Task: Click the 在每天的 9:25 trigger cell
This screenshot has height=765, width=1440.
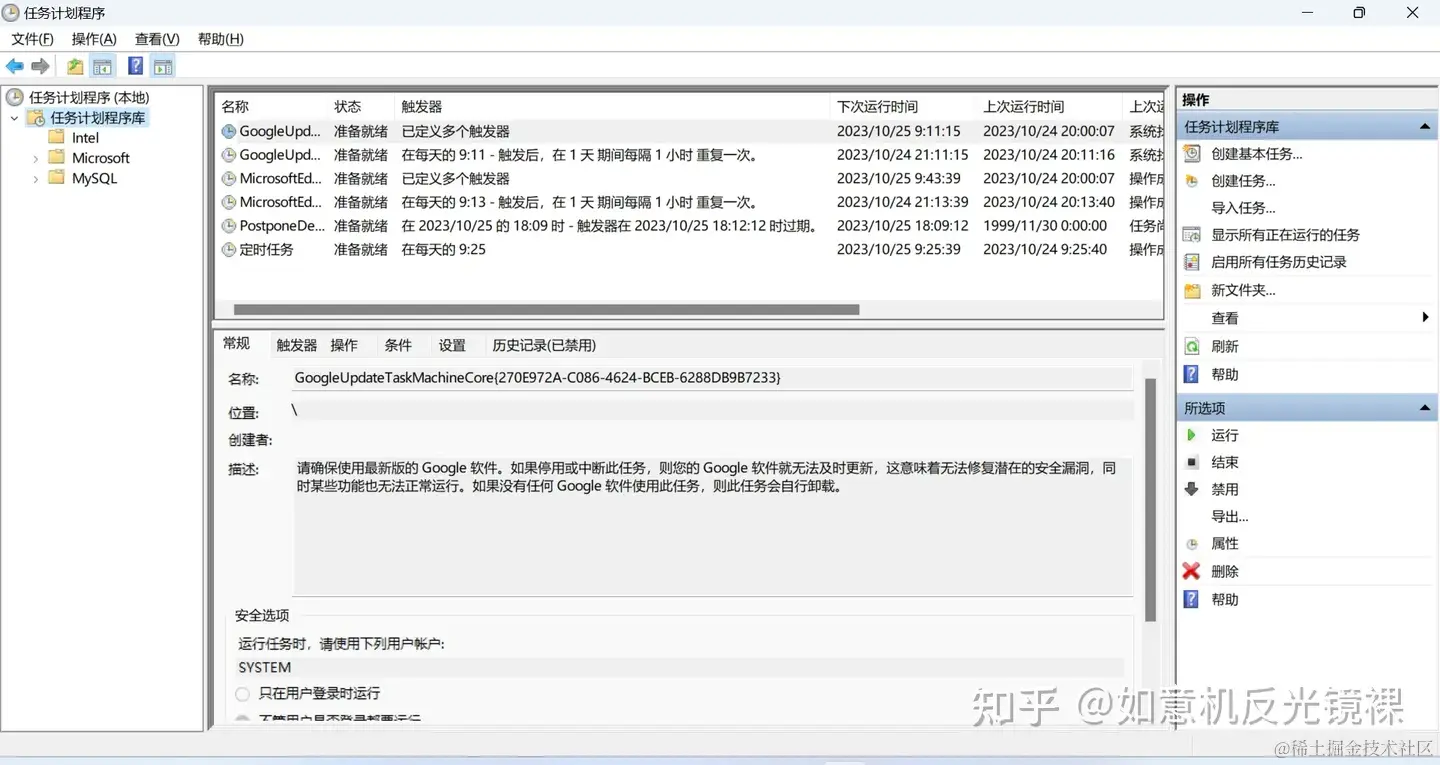Action: click(x=443, y=250)
